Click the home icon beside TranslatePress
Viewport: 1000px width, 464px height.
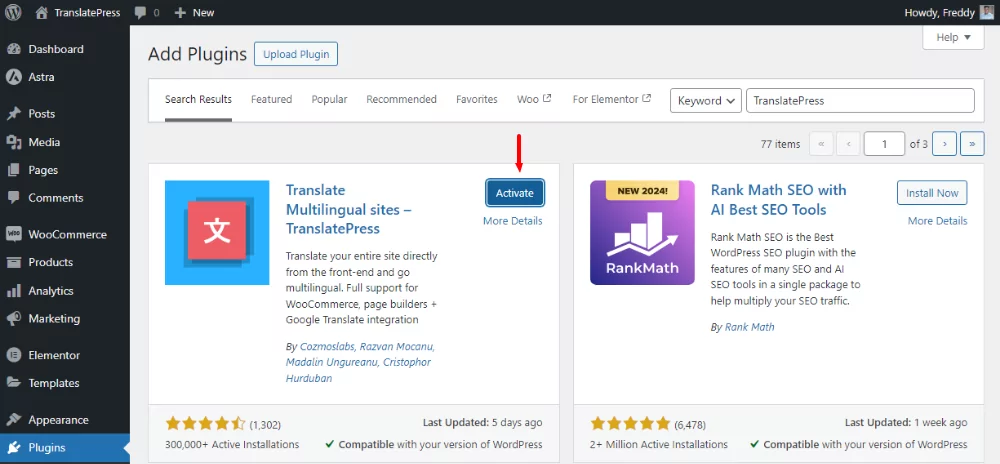click(x=41, y=12)
